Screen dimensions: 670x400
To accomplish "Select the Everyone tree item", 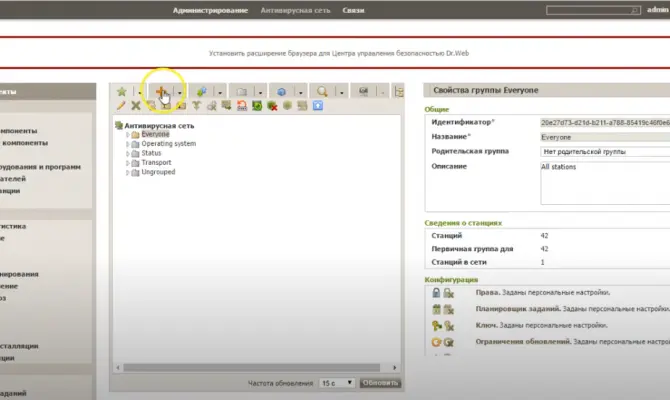I will (155, 134).
